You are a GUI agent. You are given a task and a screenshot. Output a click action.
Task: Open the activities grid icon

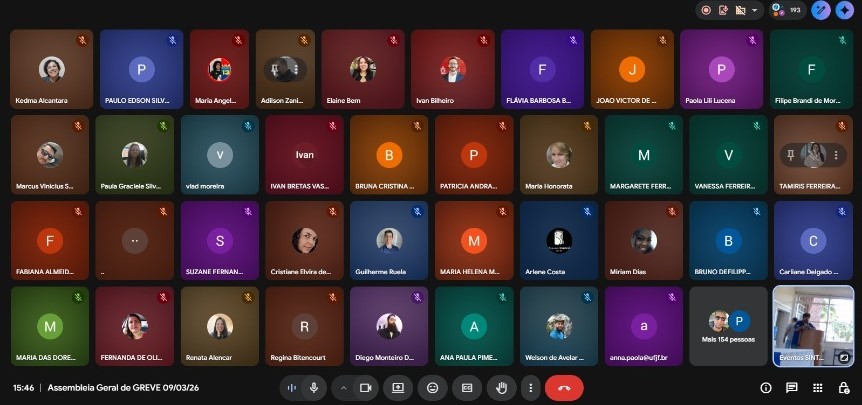(x=817, y=387)
